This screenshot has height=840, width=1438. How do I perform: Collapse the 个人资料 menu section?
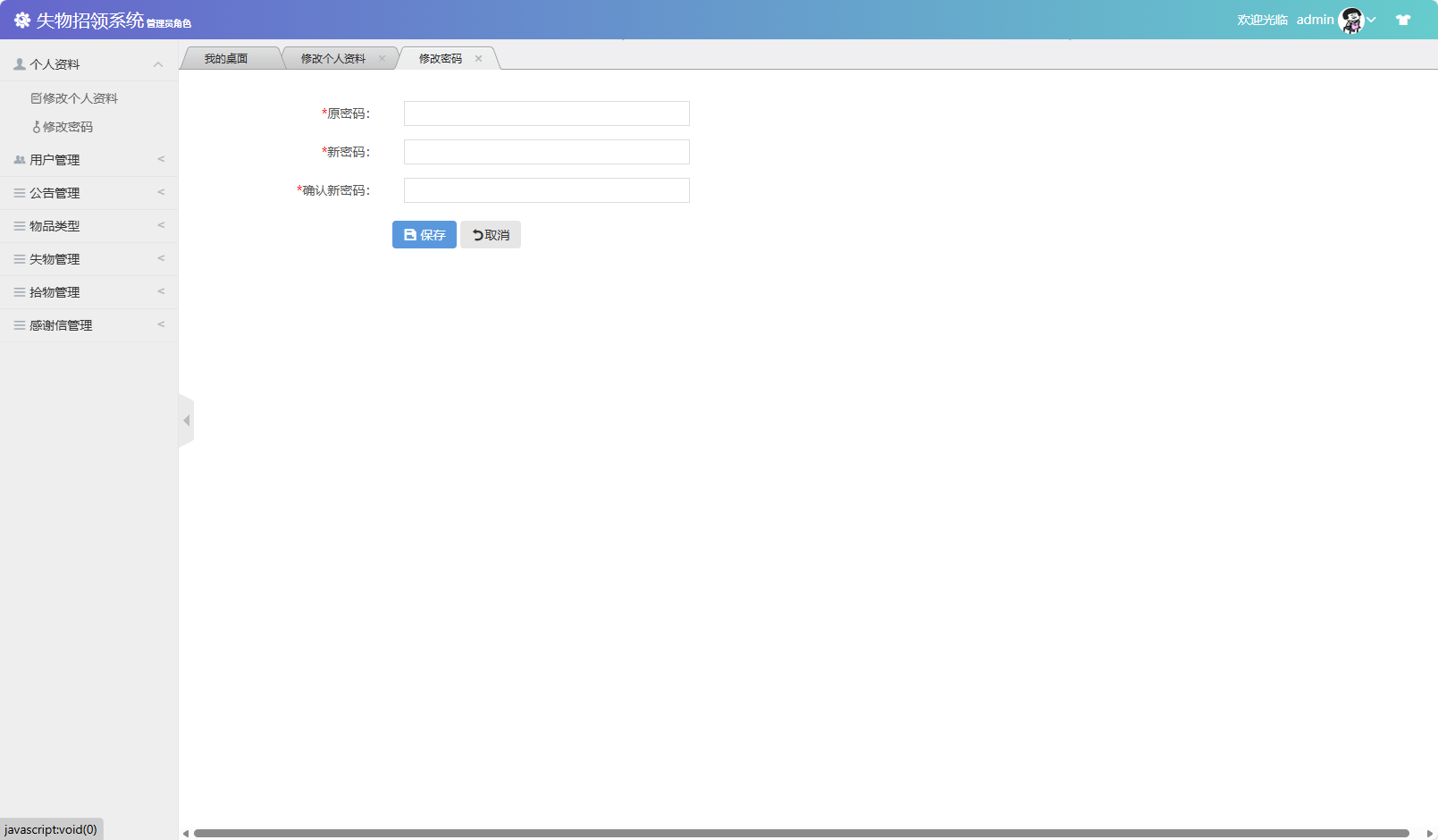(158, 64)
